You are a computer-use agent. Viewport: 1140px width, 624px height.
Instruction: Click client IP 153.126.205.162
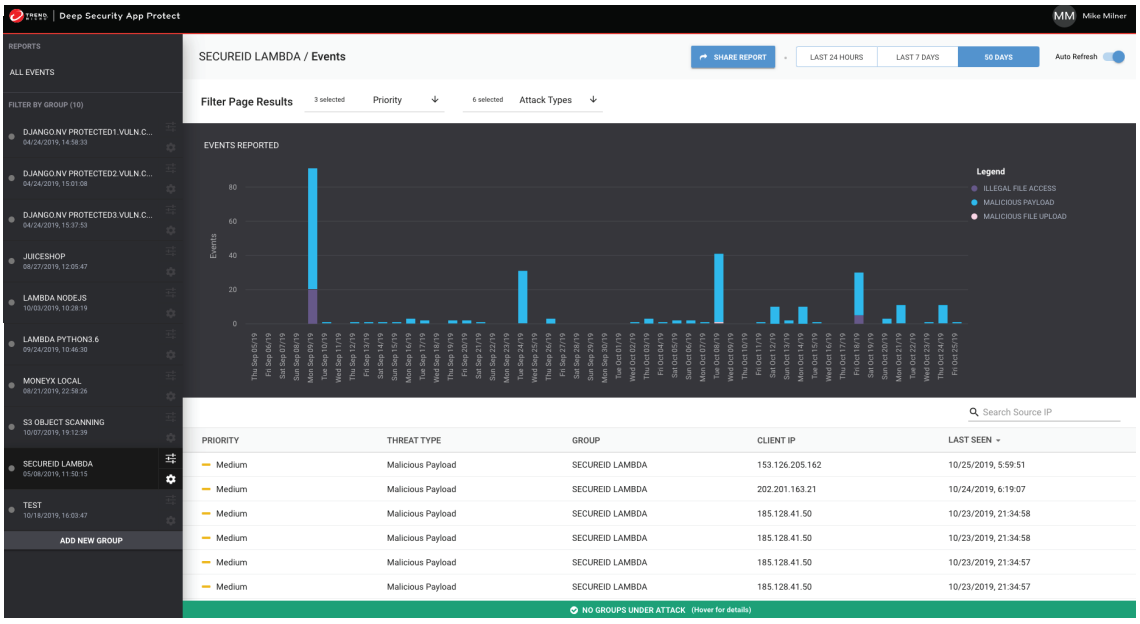(x=789, y=465)
